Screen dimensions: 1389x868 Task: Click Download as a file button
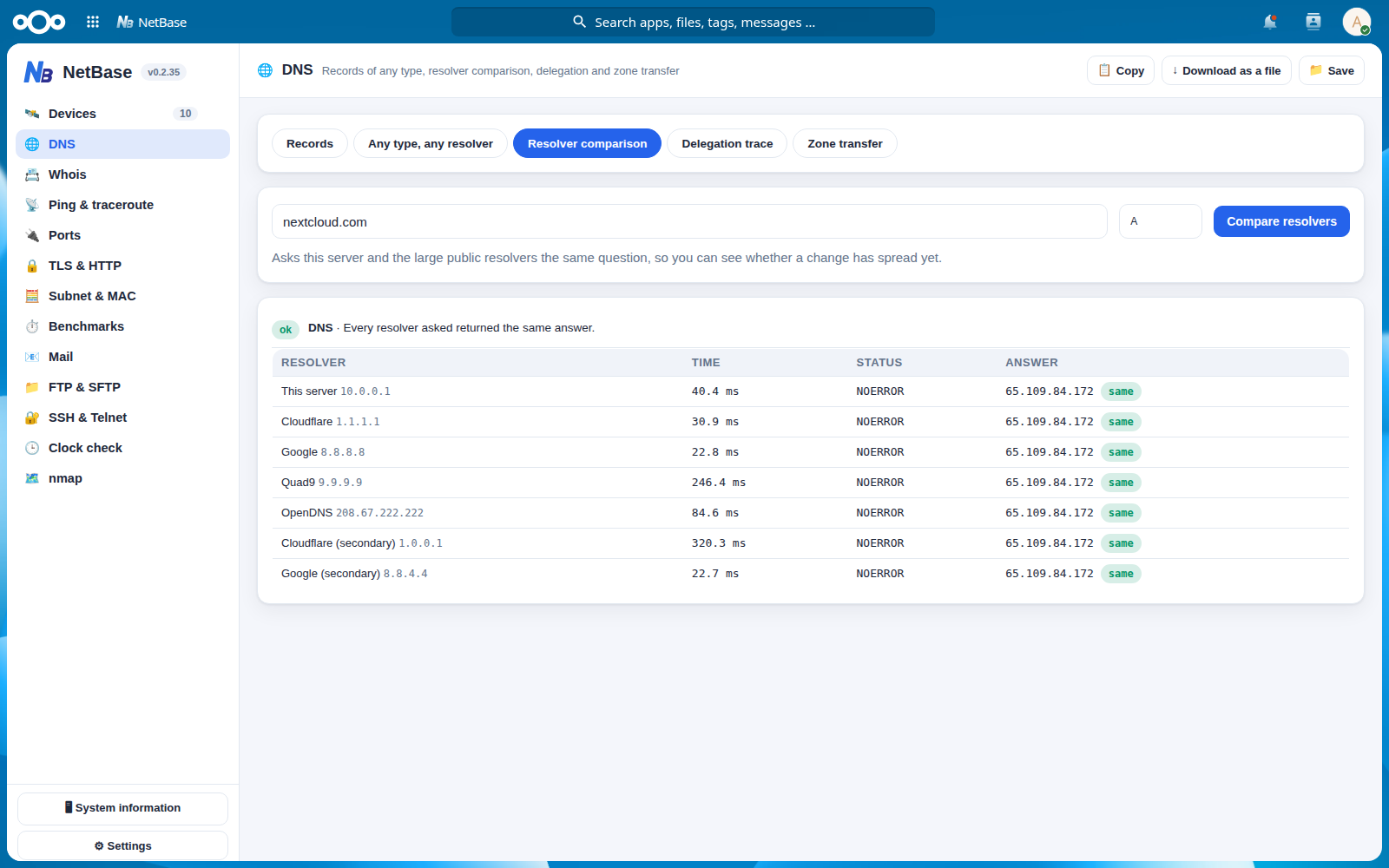point(1227,70)
